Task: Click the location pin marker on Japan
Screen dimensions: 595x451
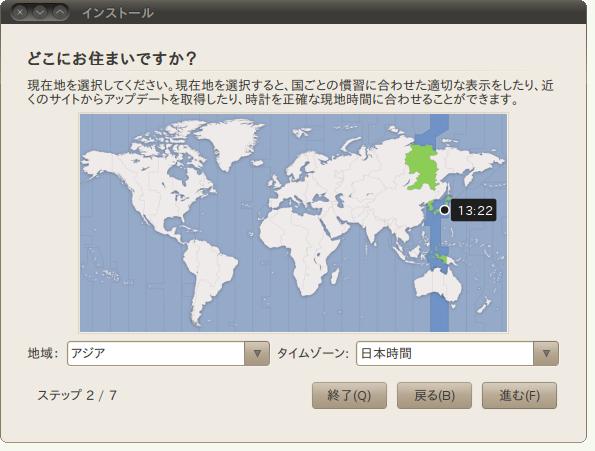Action: pos(444,210)
